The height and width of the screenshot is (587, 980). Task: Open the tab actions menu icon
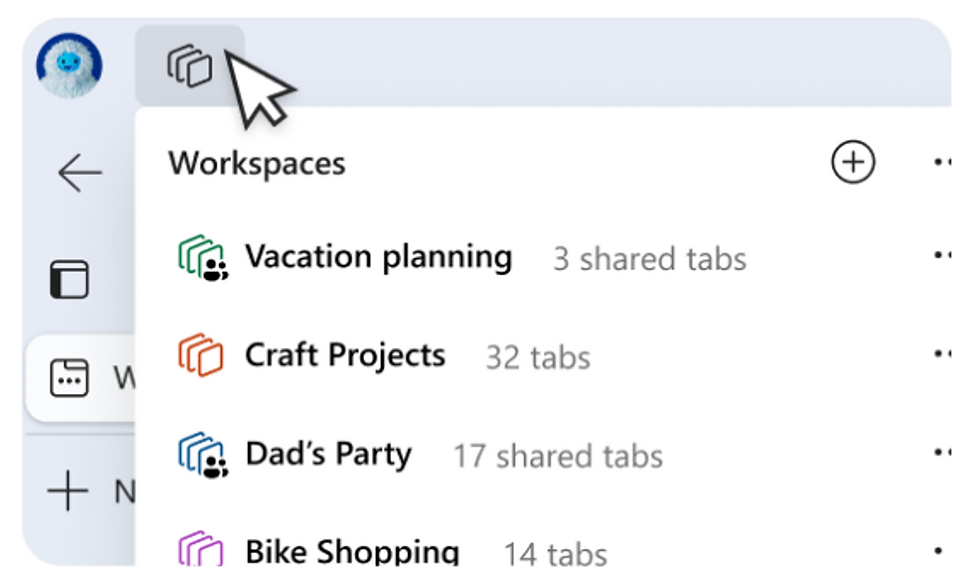(69, 280)
